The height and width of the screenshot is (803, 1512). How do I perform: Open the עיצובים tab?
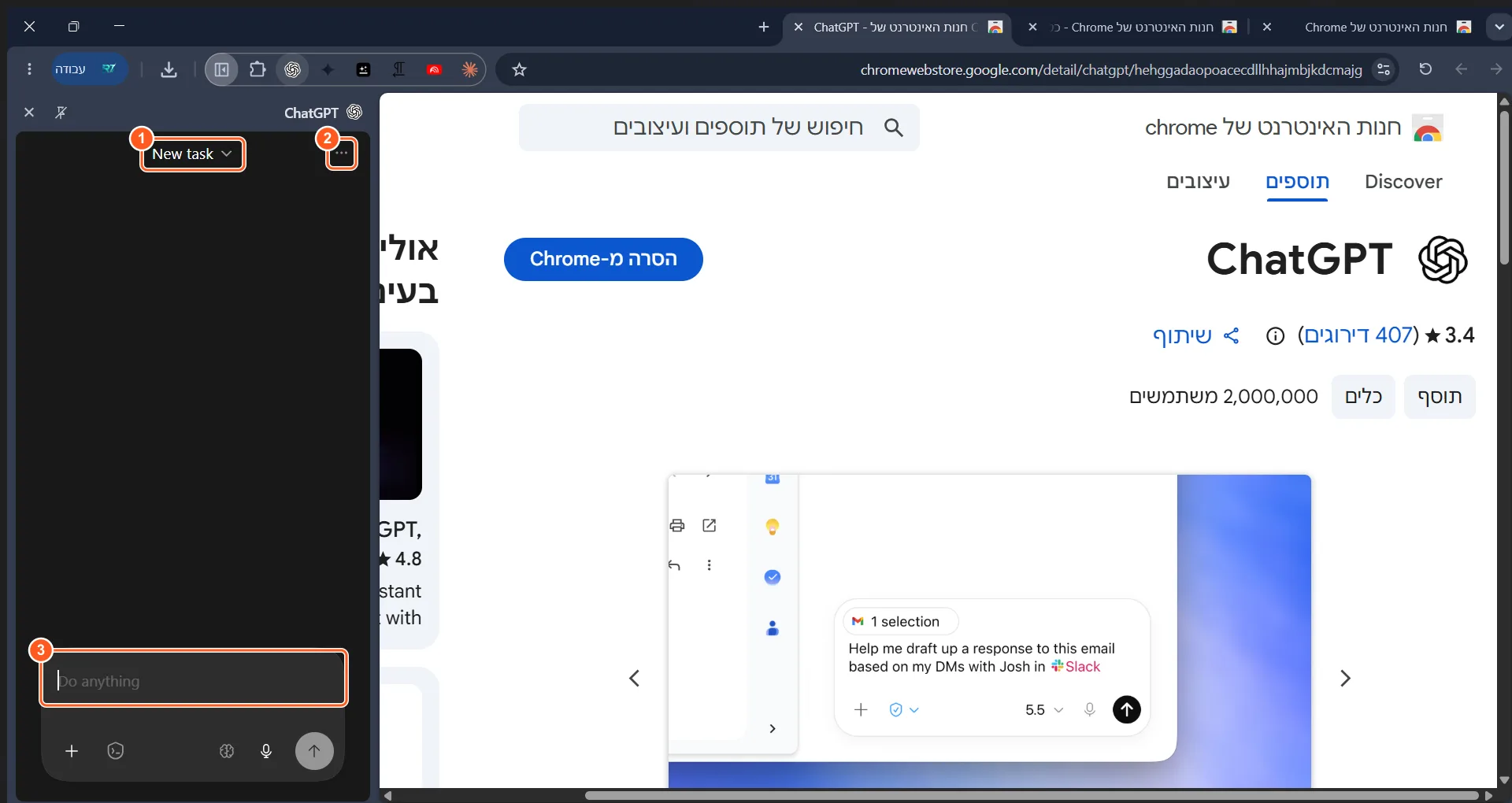click(1199, 182)
